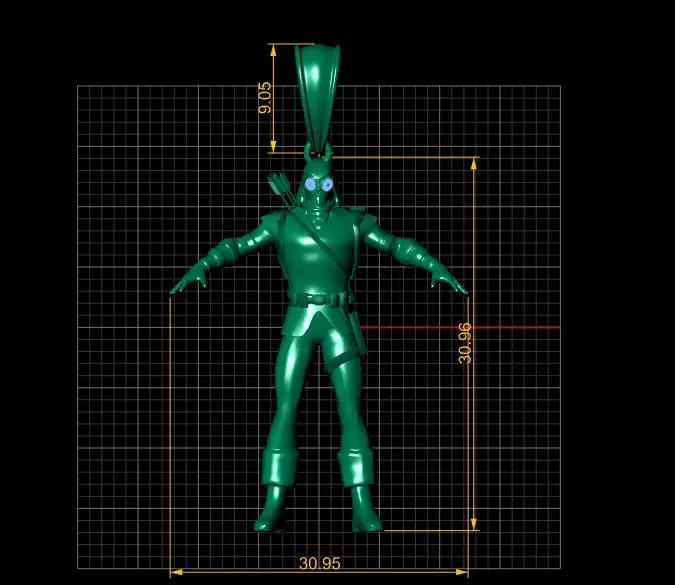Click the red horizontal axis line

point(460,327)
